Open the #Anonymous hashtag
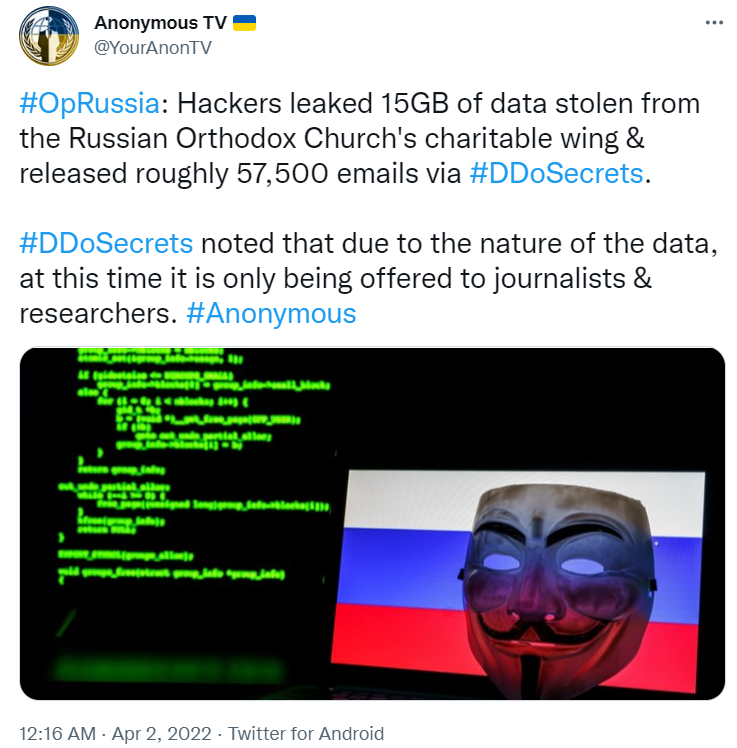Viewport: 737px width, 748px height. (271, 313)
